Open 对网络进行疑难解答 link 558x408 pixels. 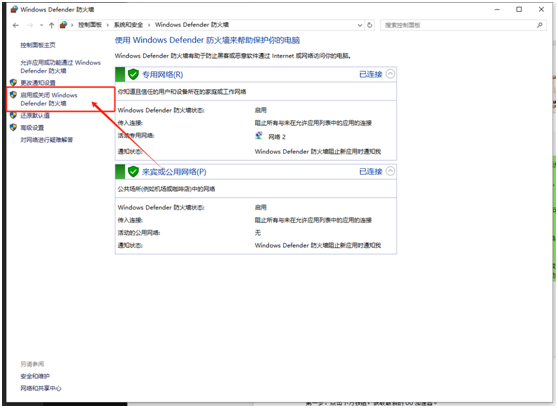click(x=47, y=140)
